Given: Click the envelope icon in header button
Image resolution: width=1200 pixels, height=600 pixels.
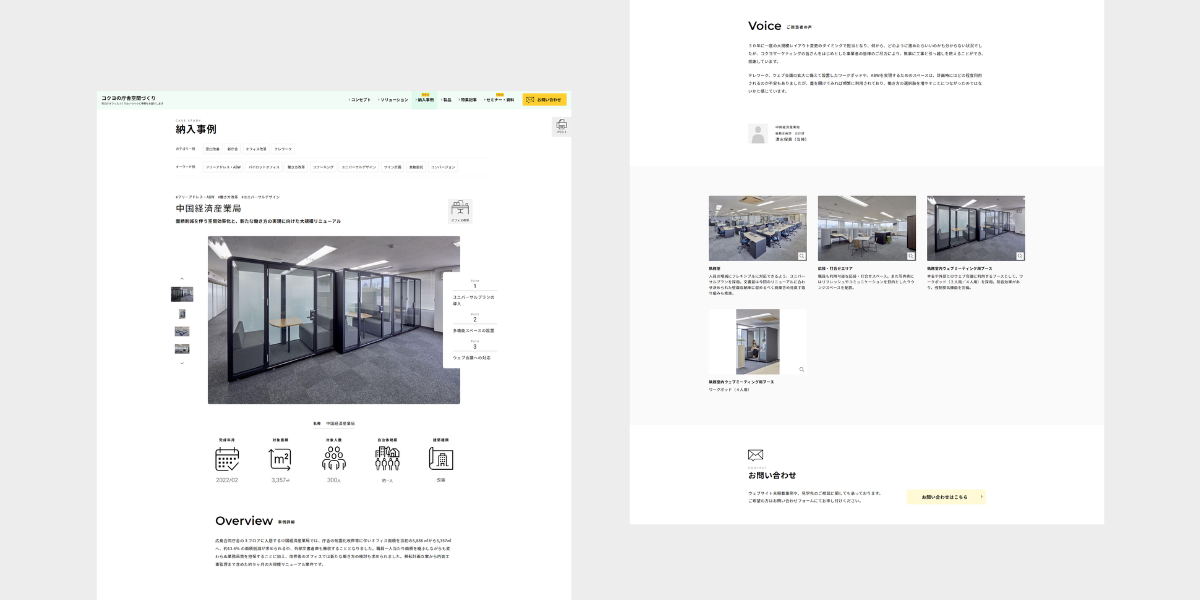Looking at the screenshot, I should [x=530, y=100].
